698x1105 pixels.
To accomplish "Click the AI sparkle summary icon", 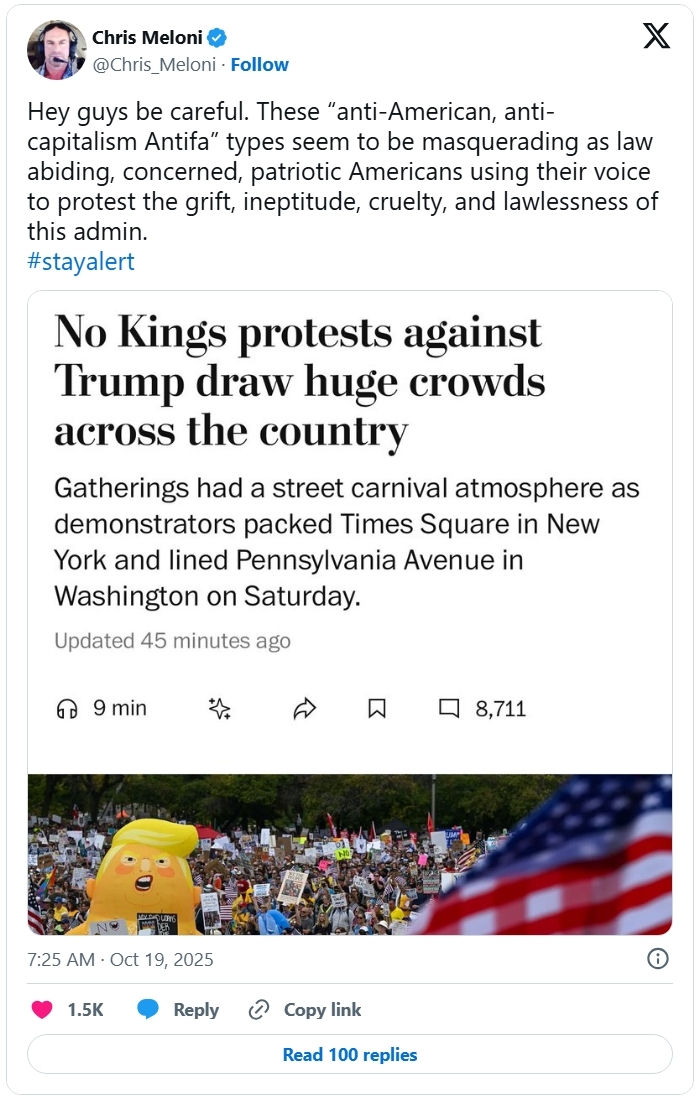I will [219, 709].
